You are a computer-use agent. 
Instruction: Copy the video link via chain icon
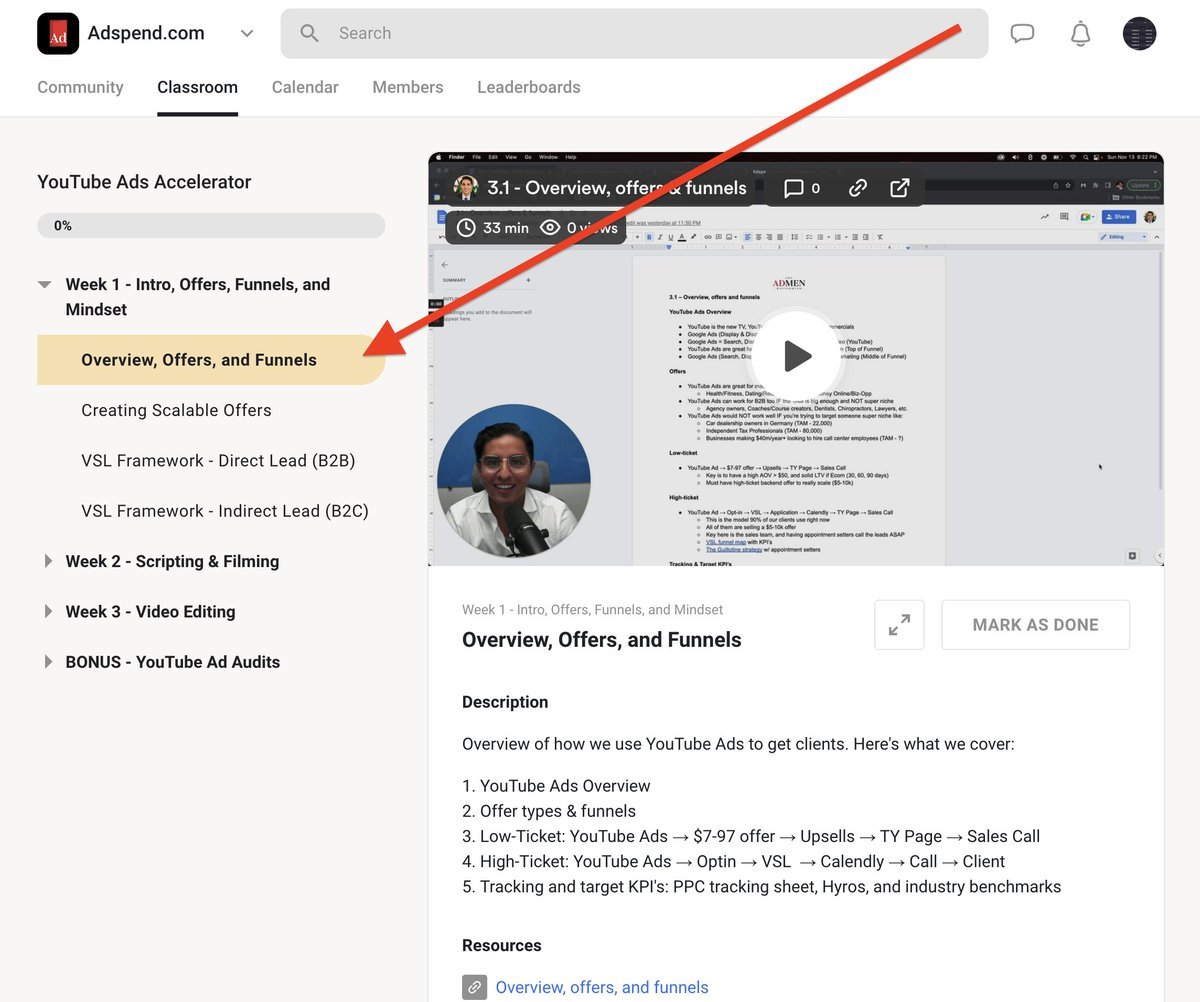pyautogui.click(x=857, y=188)
